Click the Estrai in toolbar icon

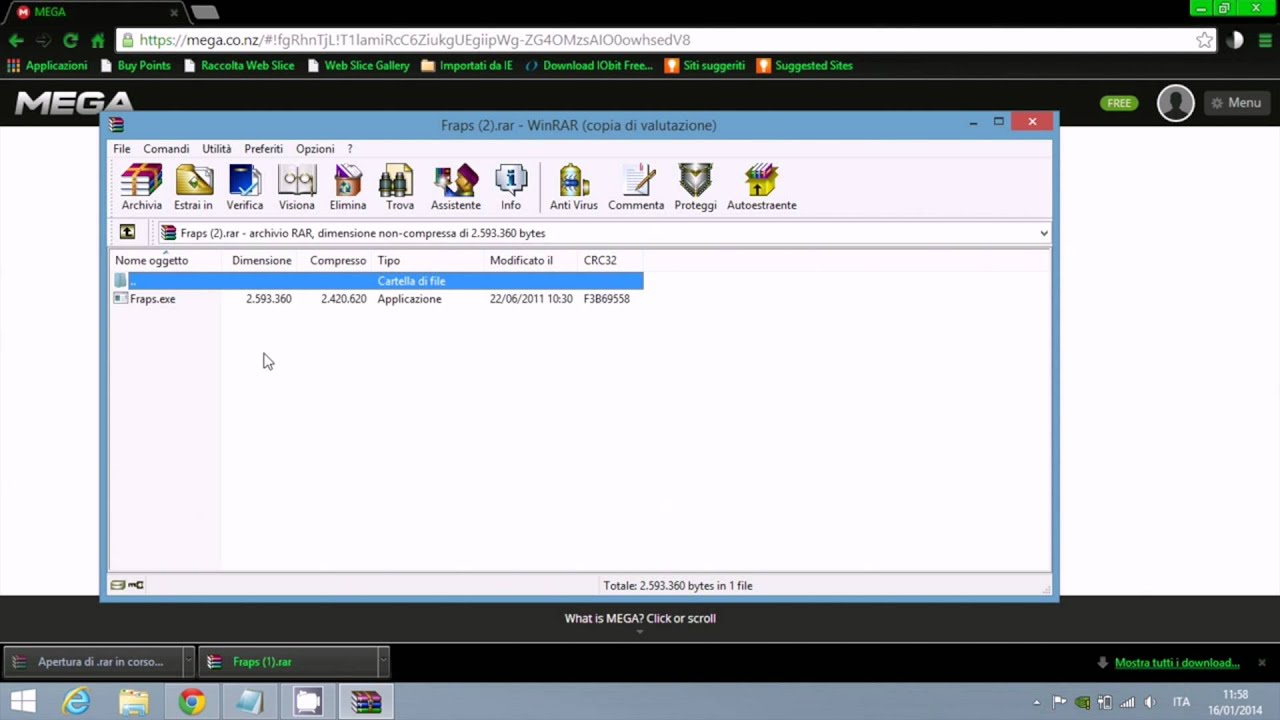pyautogui.click(x=193, y=188)
